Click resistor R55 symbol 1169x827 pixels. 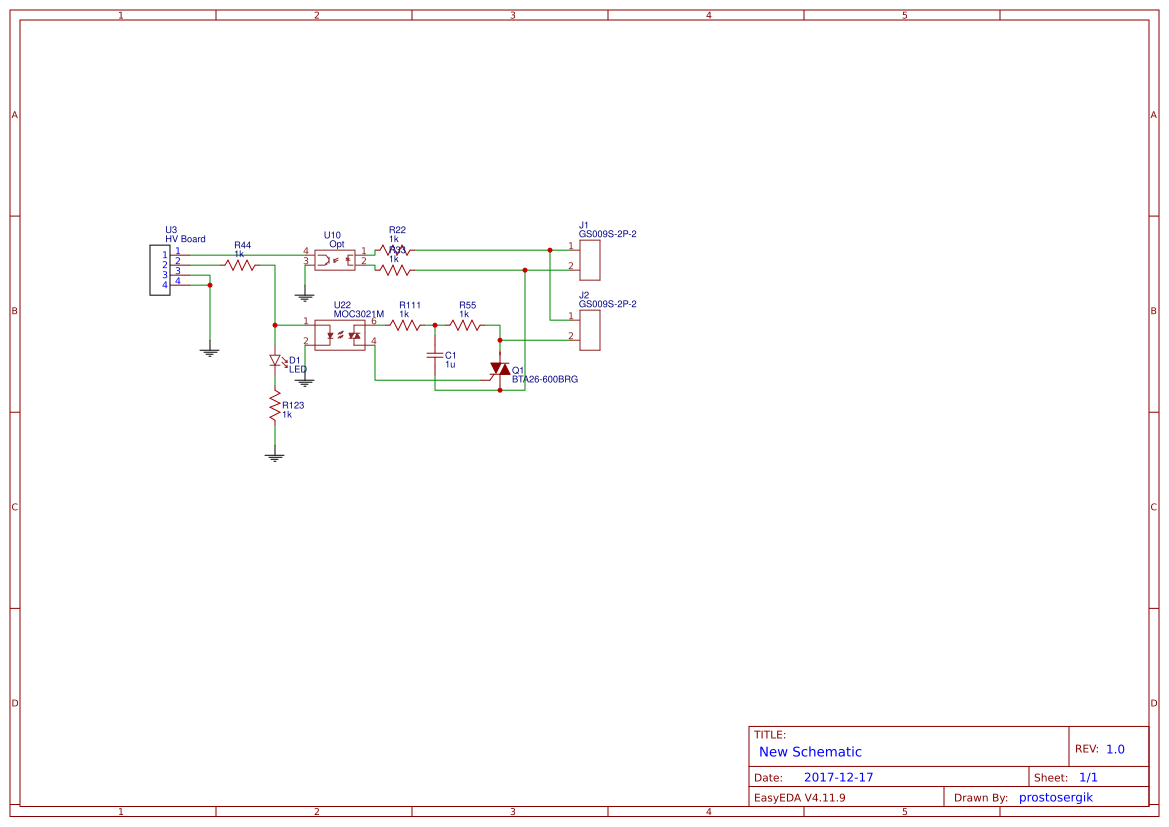[x=464, y=325]
